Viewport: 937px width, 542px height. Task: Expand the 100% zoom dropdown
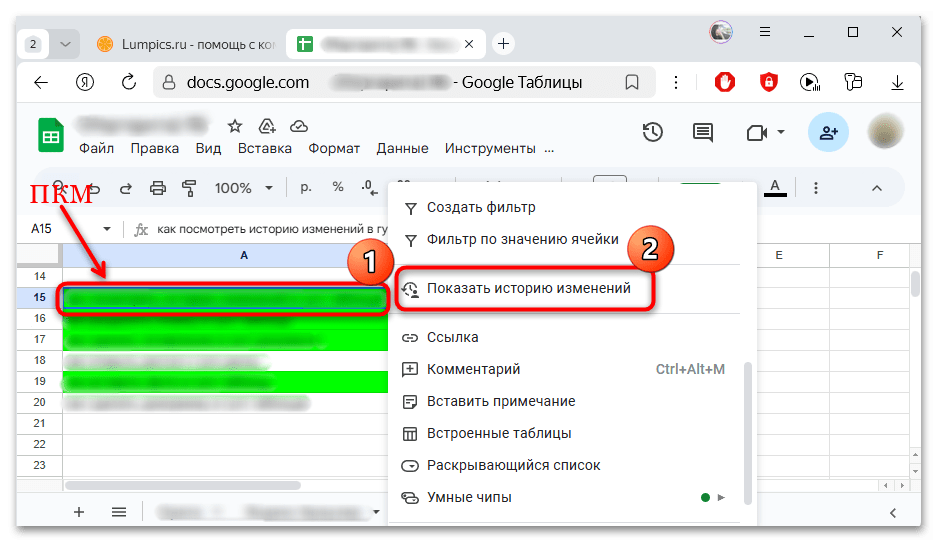coord(243,188)
